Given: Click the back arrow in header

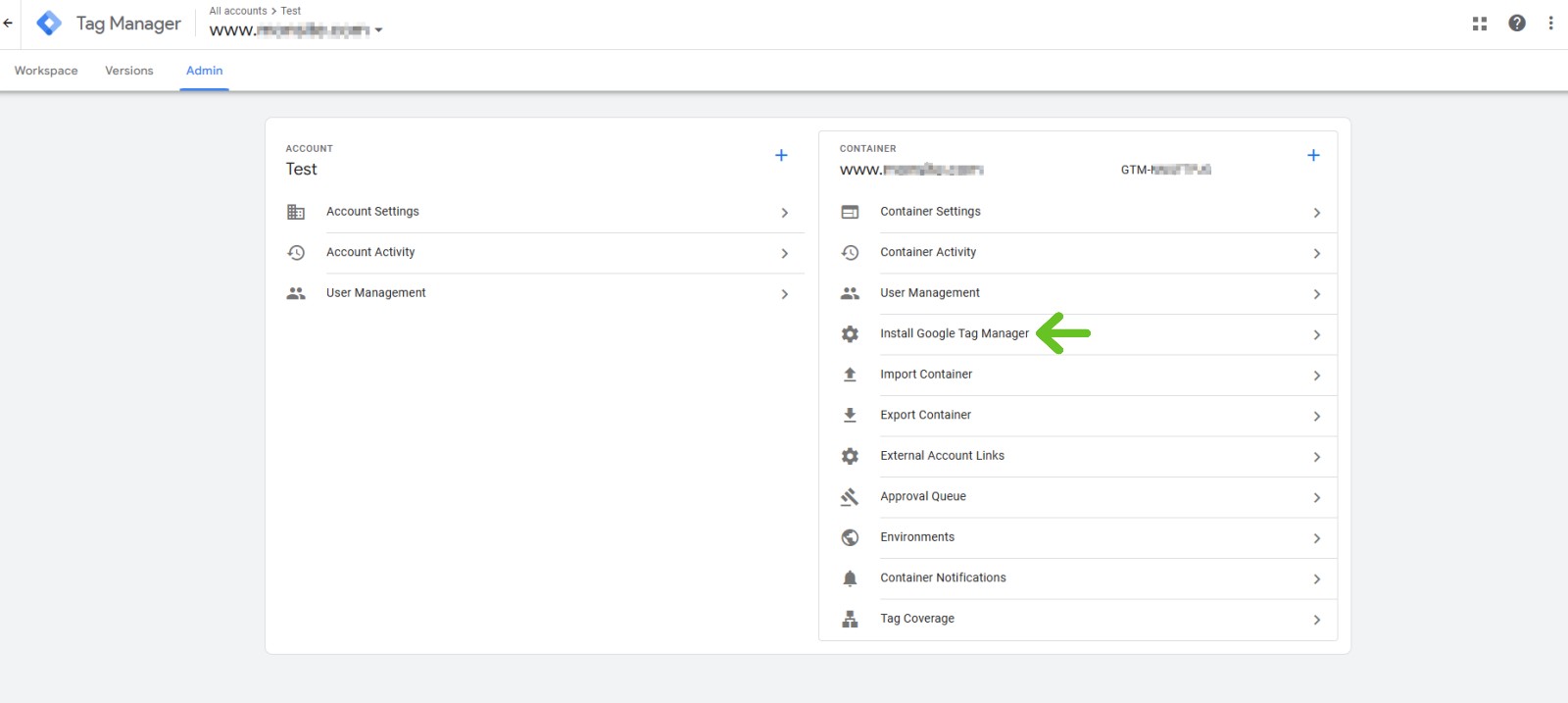Looking at the screenshot, I should [9, 24].
